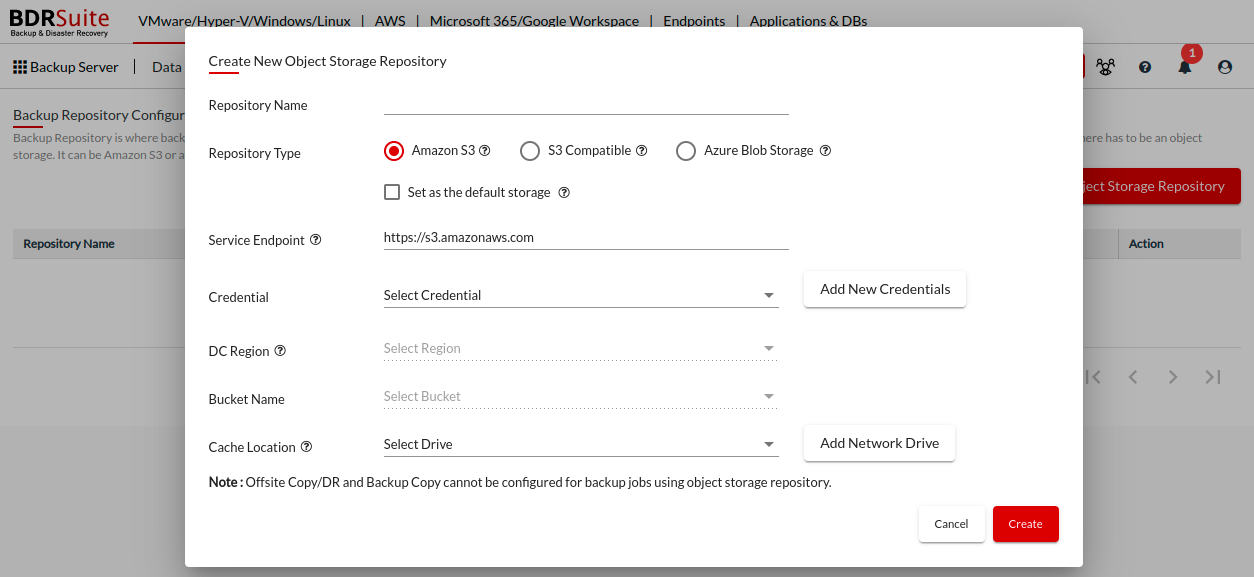
Task: Click the BDRSuite logo
Action: [x=59, y=22]
